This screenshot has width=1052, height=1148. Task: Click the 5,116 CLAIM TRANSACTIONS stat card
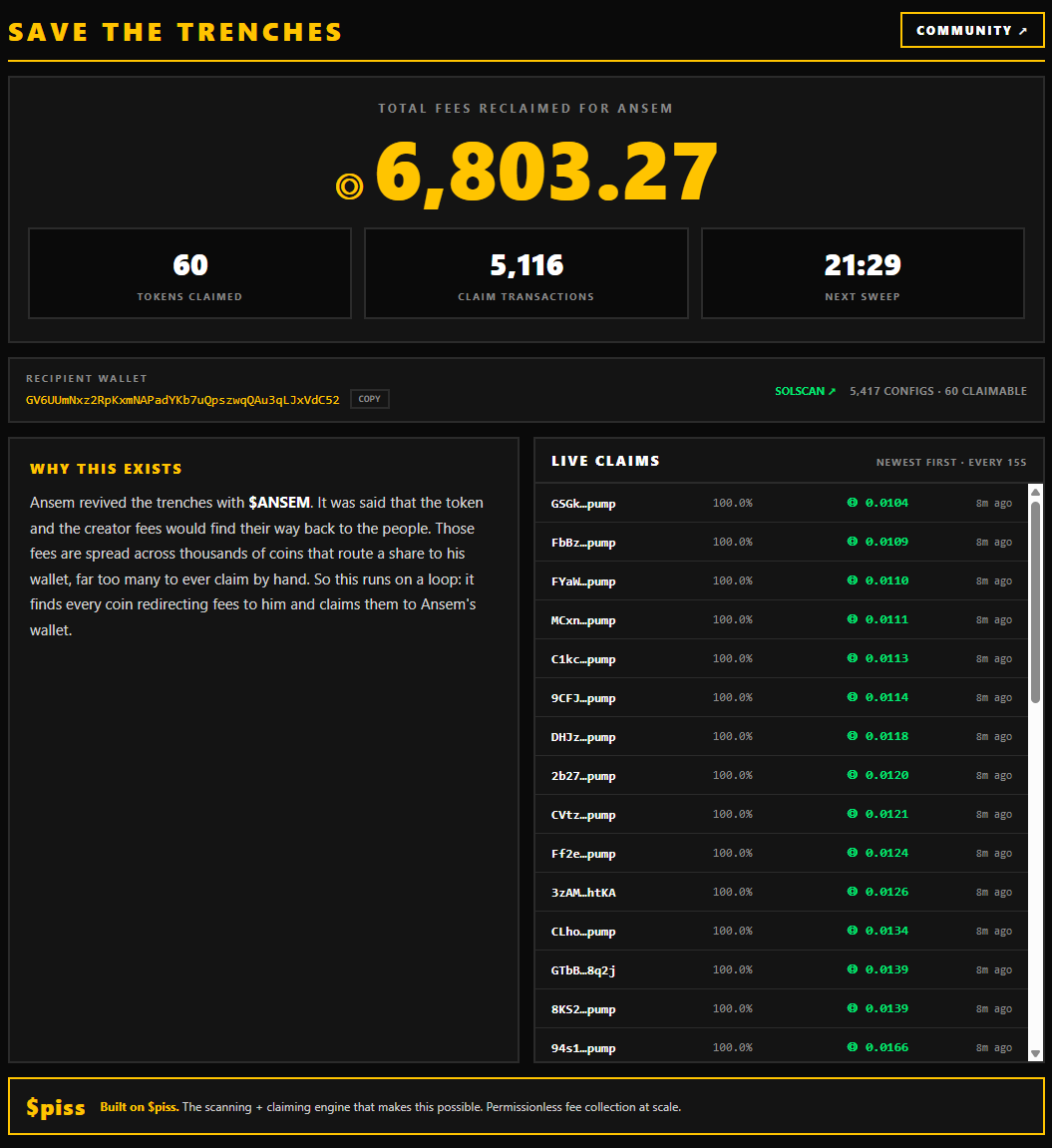(x=526, y=273)
